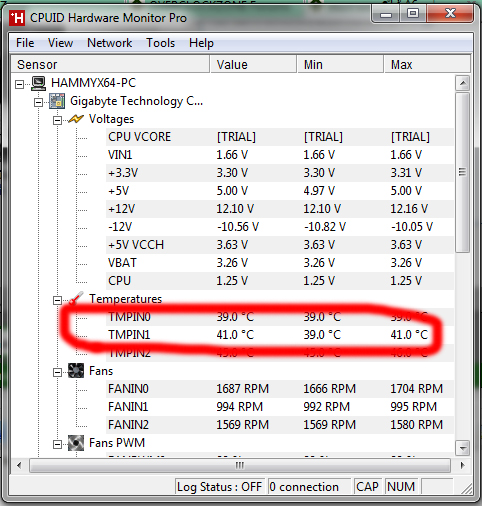Viewport: 482px width, 506px height.
Task: Collapse the HAMMYX64-PC tree node
Action: tap(20, 84)
